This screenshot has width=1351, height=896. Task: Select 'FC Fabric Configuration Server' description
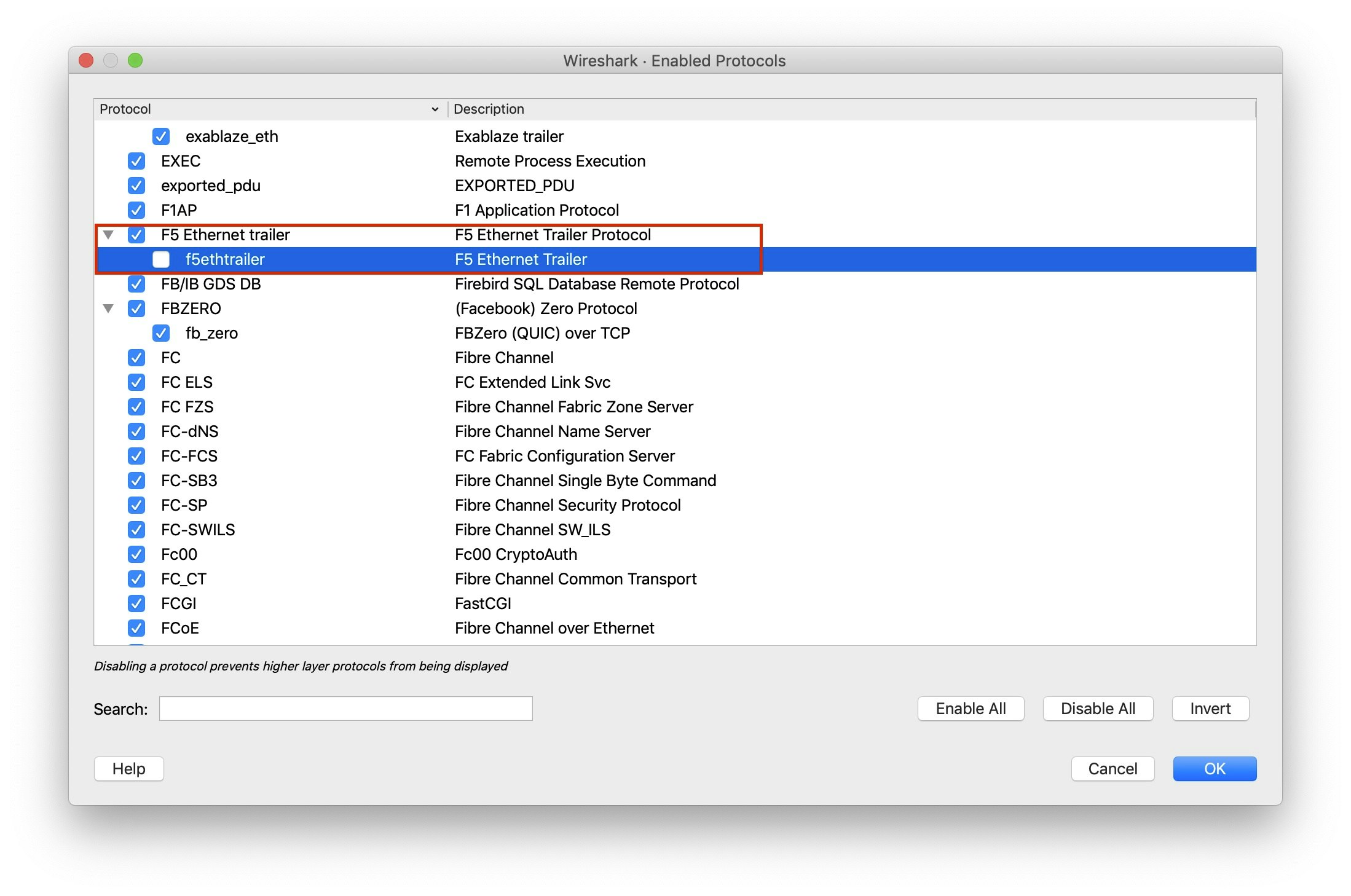pyautogui.click(x=564, y=456)
